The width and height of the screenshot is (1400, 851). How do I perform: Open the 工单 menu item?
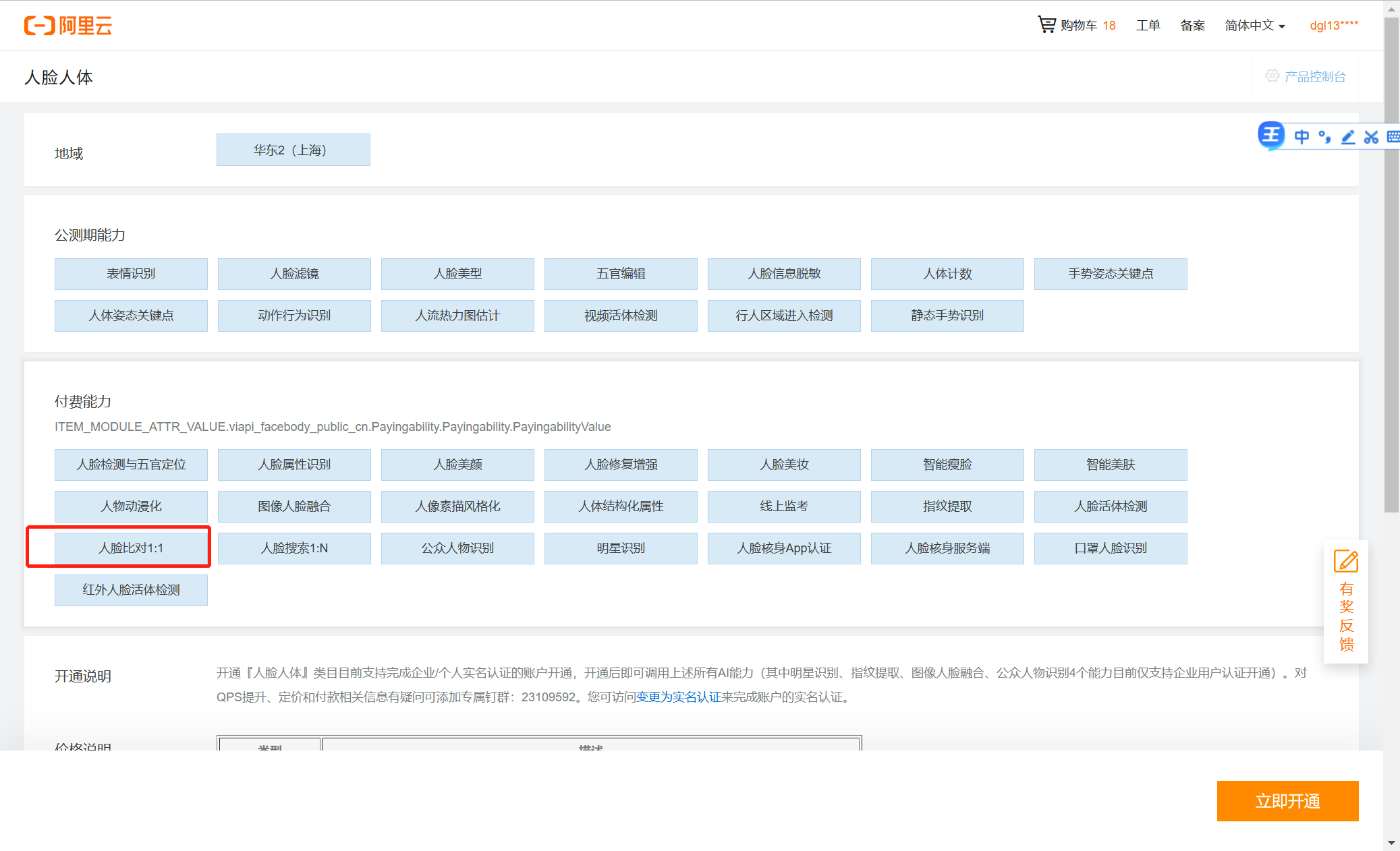click(x=1148, y=26)
